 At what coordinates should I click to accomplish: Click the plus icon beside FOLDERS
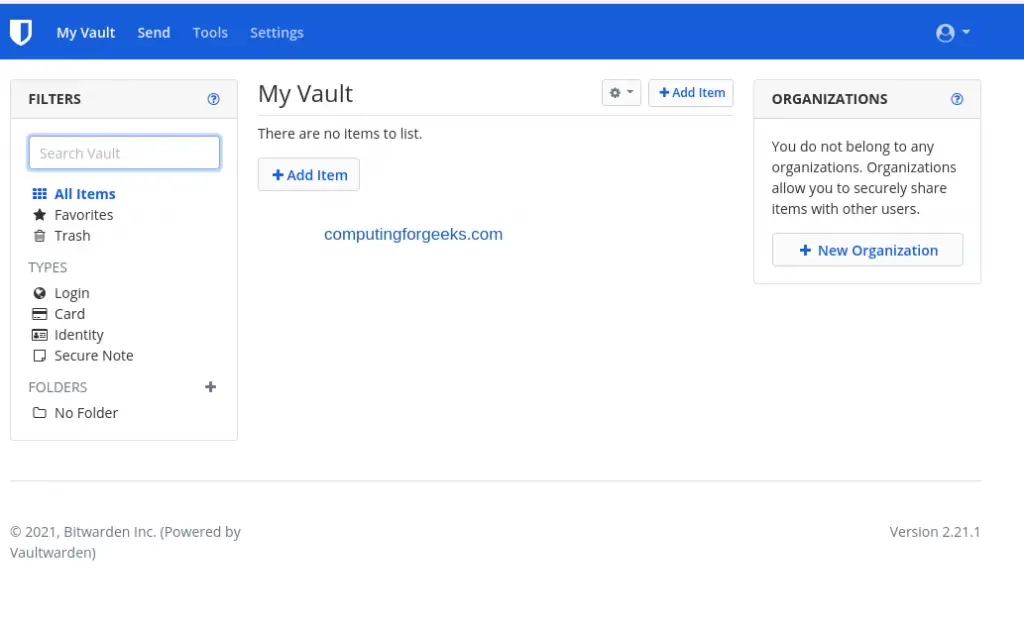coord(210,387)
